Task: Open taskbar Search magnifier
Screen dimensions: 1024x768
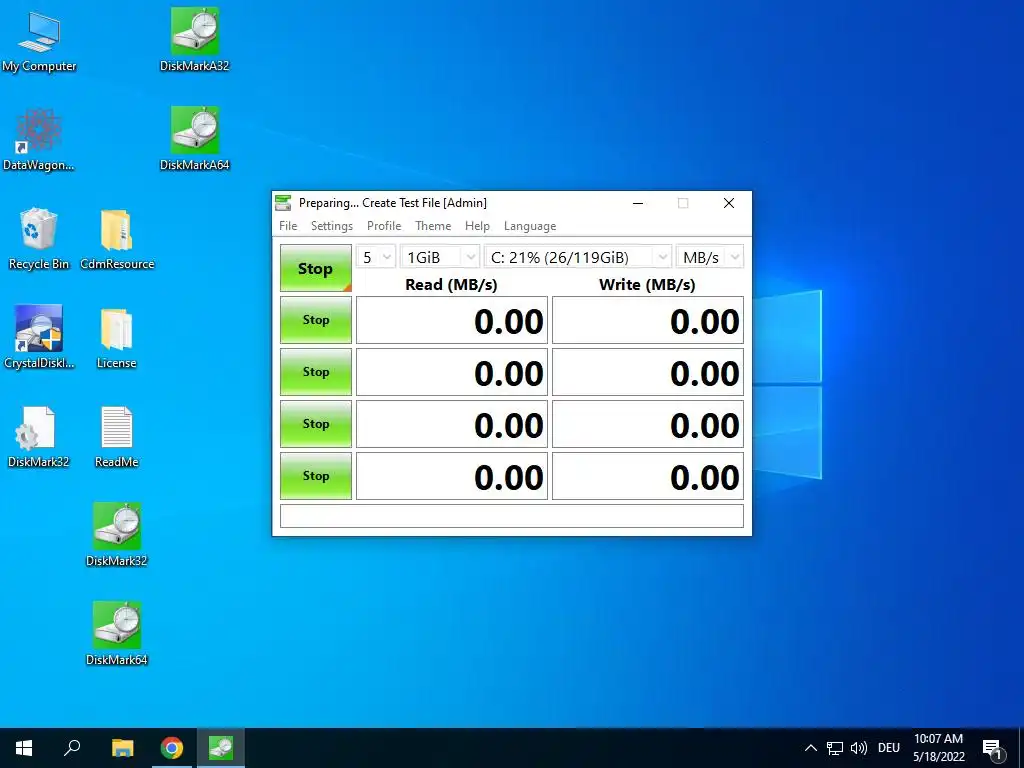Action: coord(72,748)
